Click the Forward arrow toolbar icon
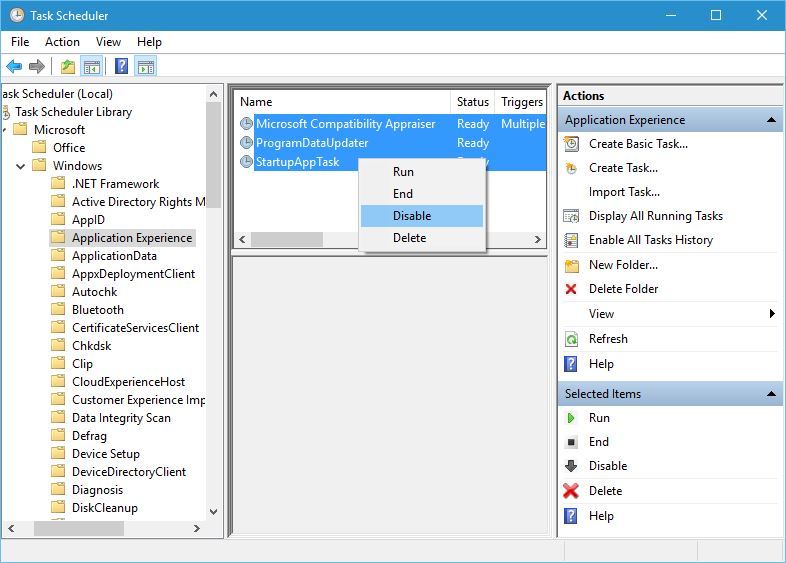786x563 pixels. tap(37, 66)
